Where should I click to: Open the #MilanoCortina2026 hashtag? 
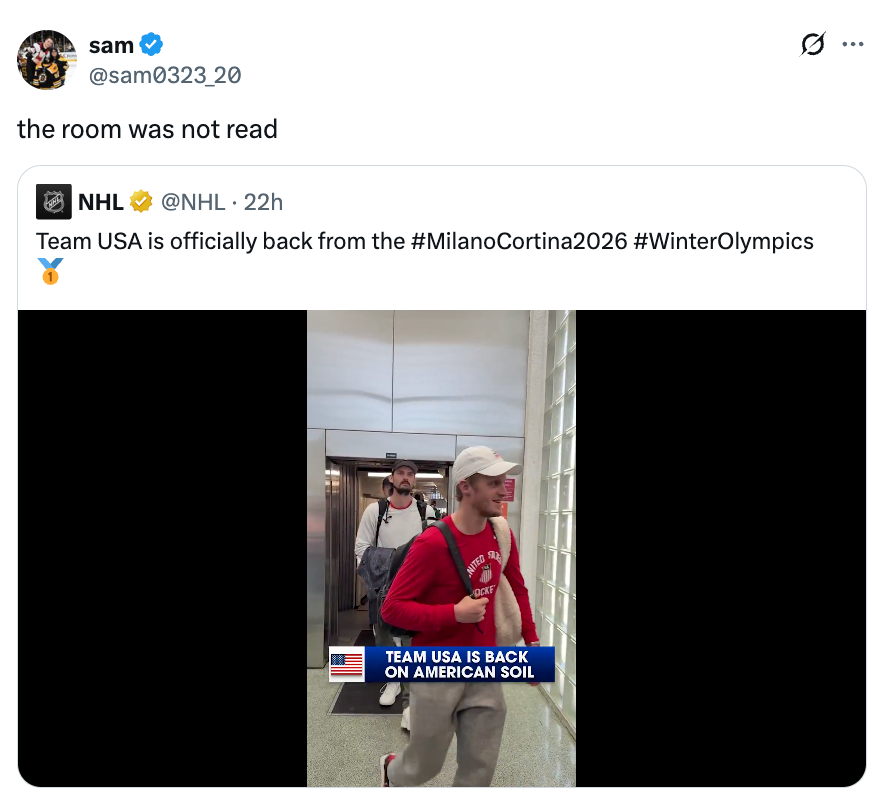[518, 241]
